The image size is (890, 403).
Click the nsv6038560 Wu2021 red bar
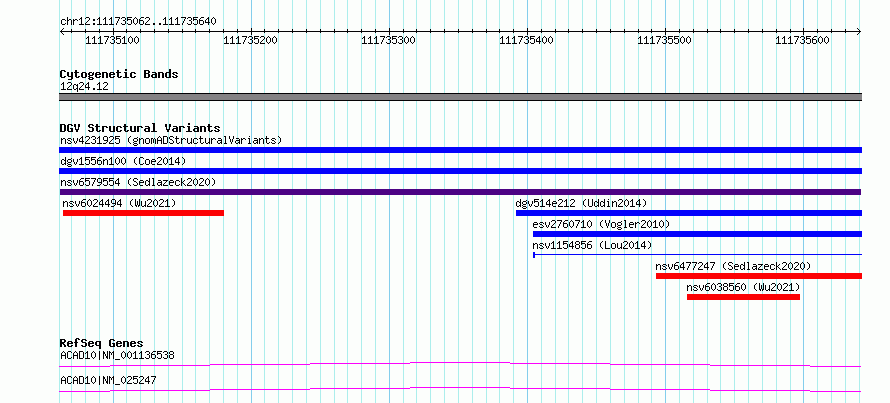point(744,297)
